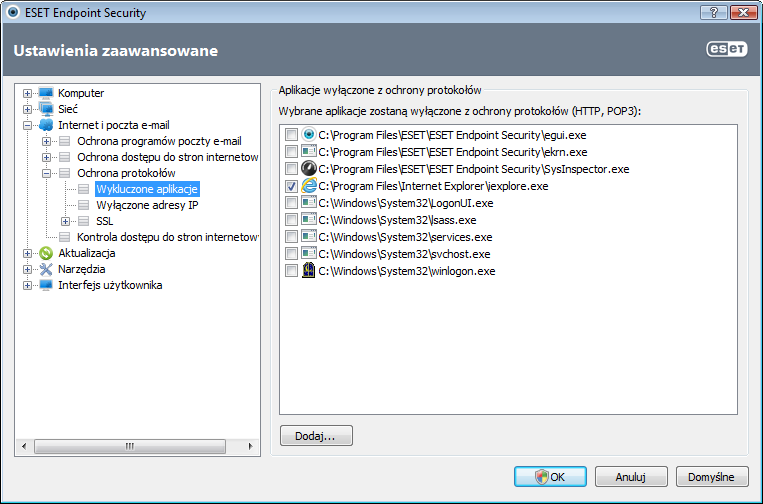The image size is (763, 504).
Task: Click the ESET logo in header
Action: point(727,49)
